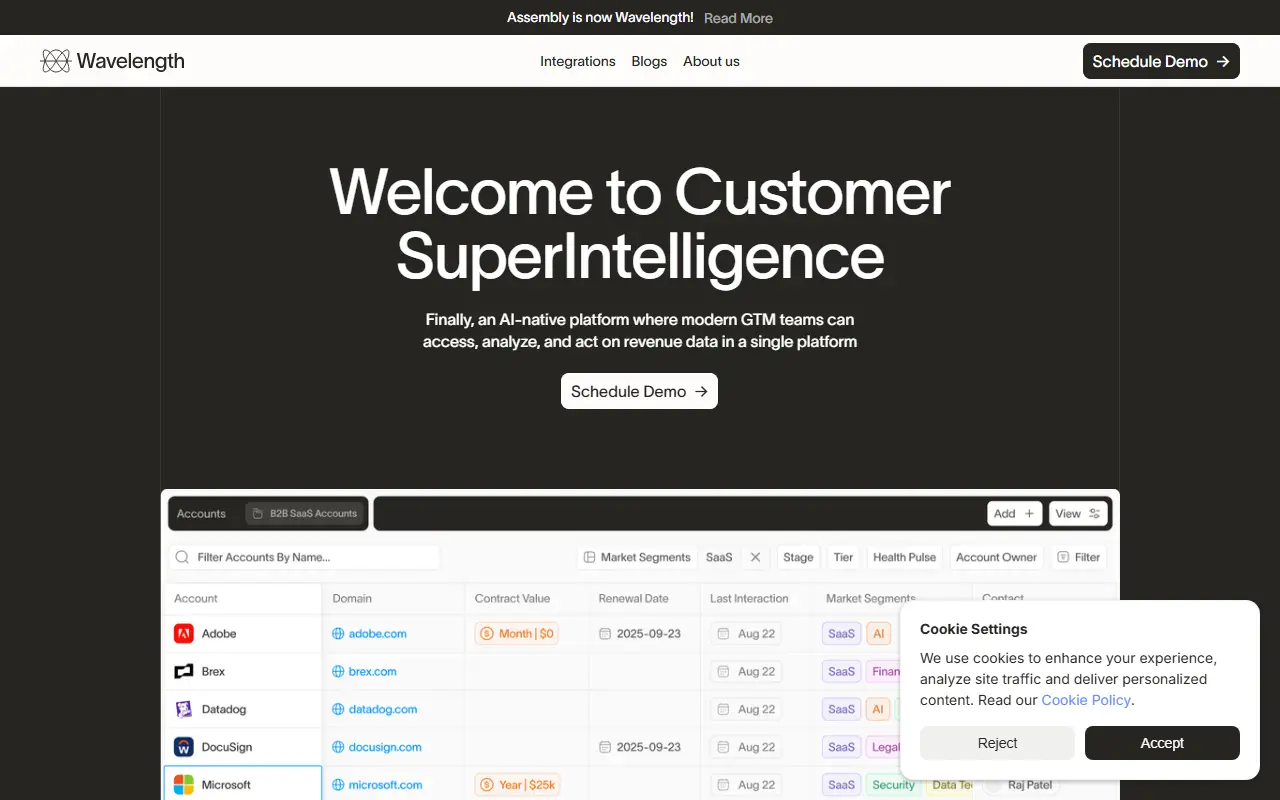
Task: Open the Integrations nav item
Action: coord(578,61)
